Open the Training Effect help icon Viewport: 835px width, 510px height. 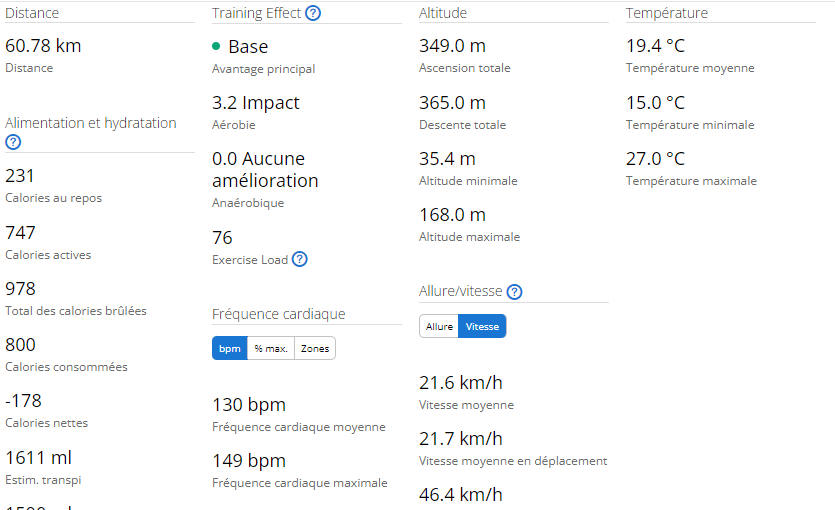313,14
